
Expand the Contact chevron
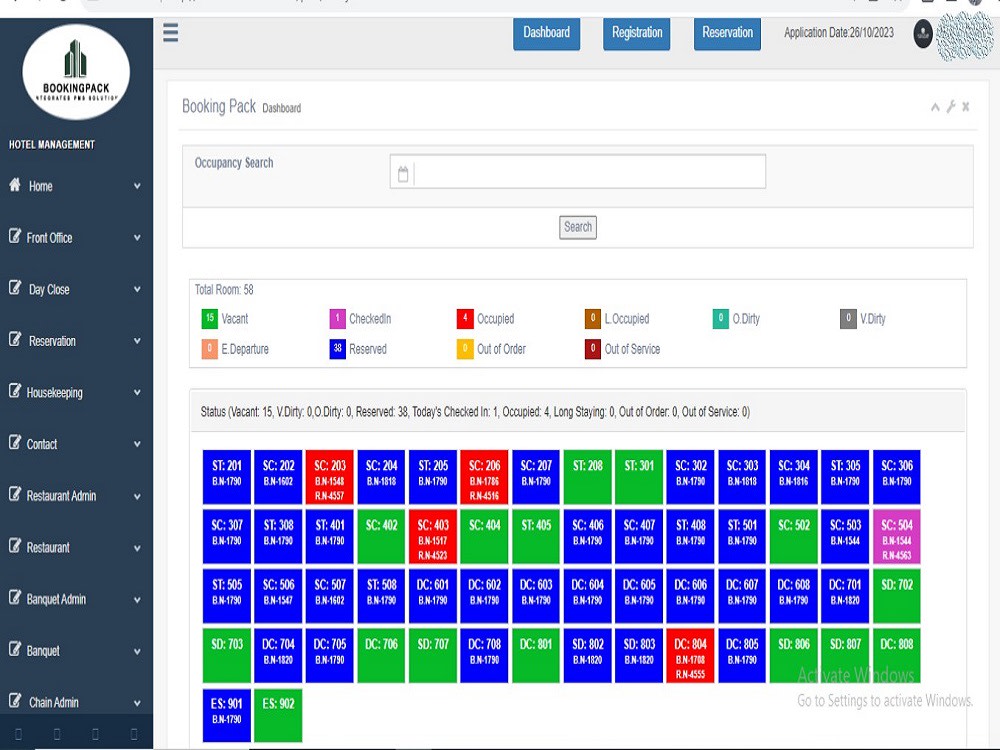[x=137, y=444]
